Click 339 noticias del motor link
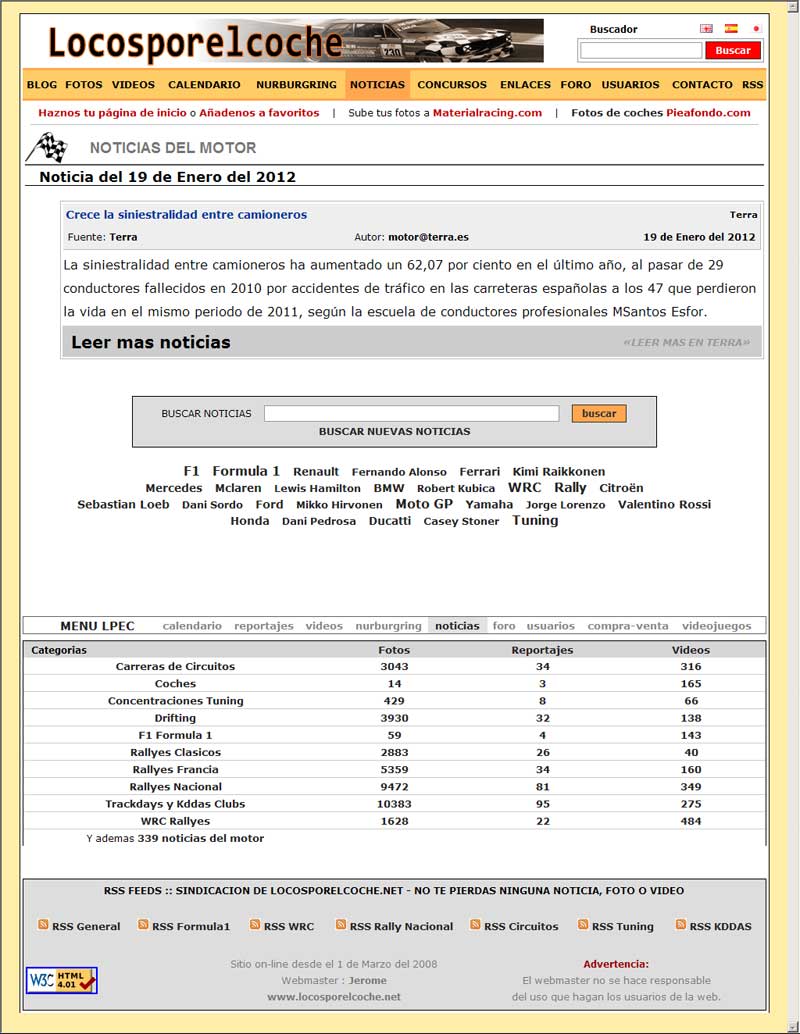800x1034 pixels. point(200,838)
